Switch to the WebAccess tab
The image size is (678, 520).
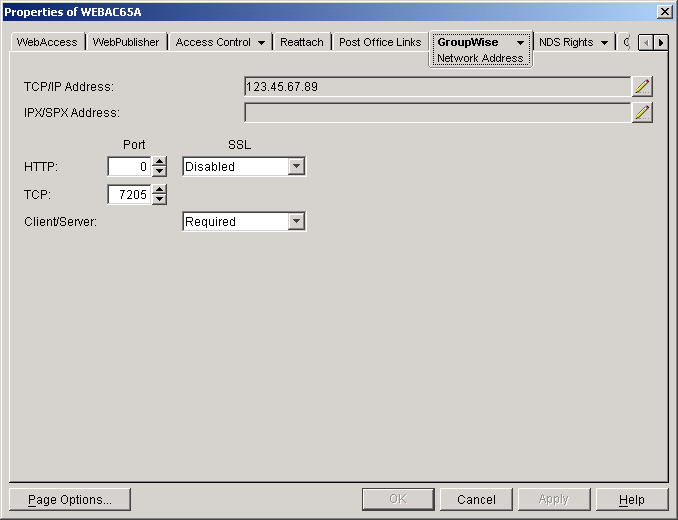[47, 42]
